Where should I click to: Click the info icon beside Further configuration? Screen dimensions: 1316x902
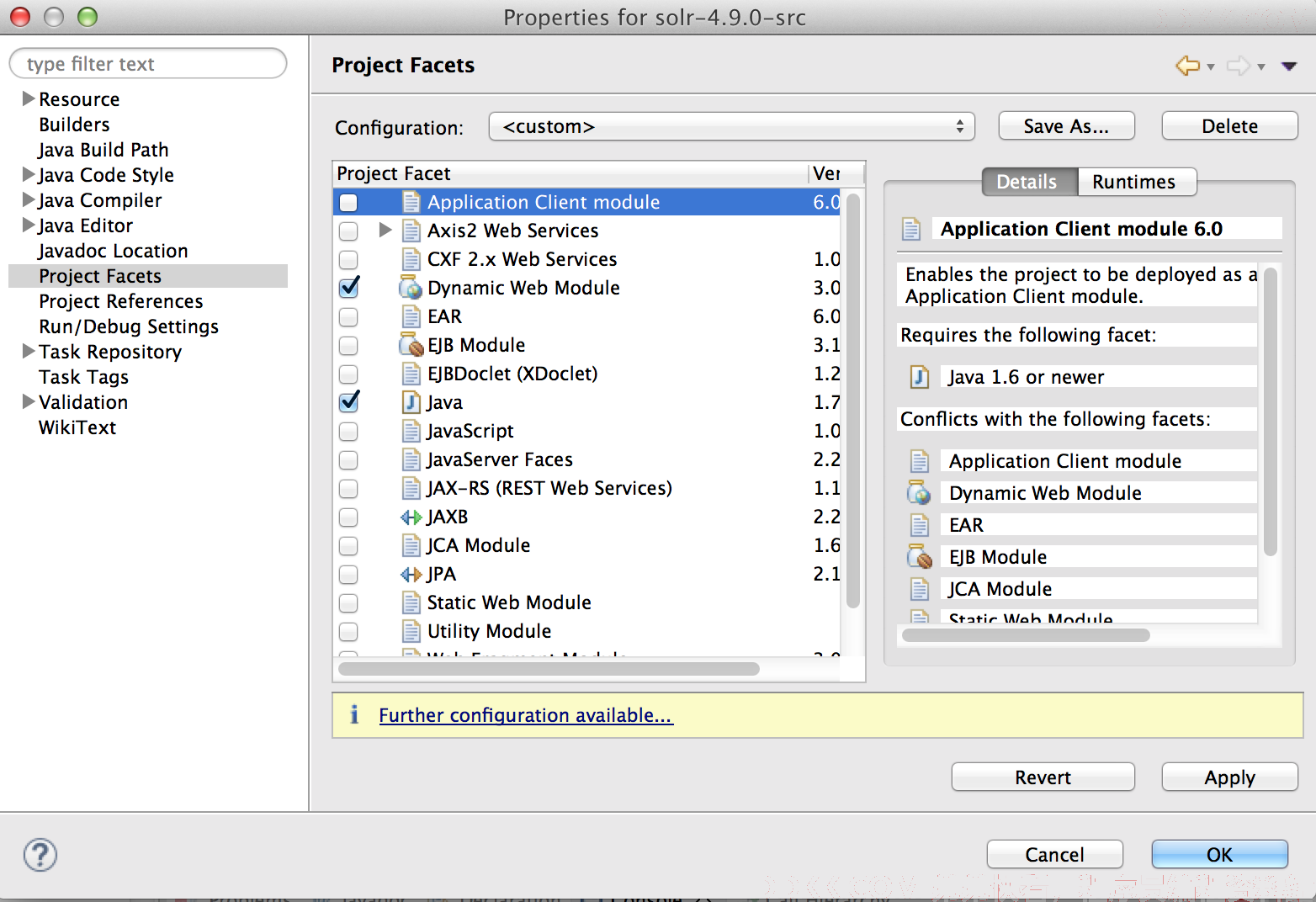tap(354, 714)
